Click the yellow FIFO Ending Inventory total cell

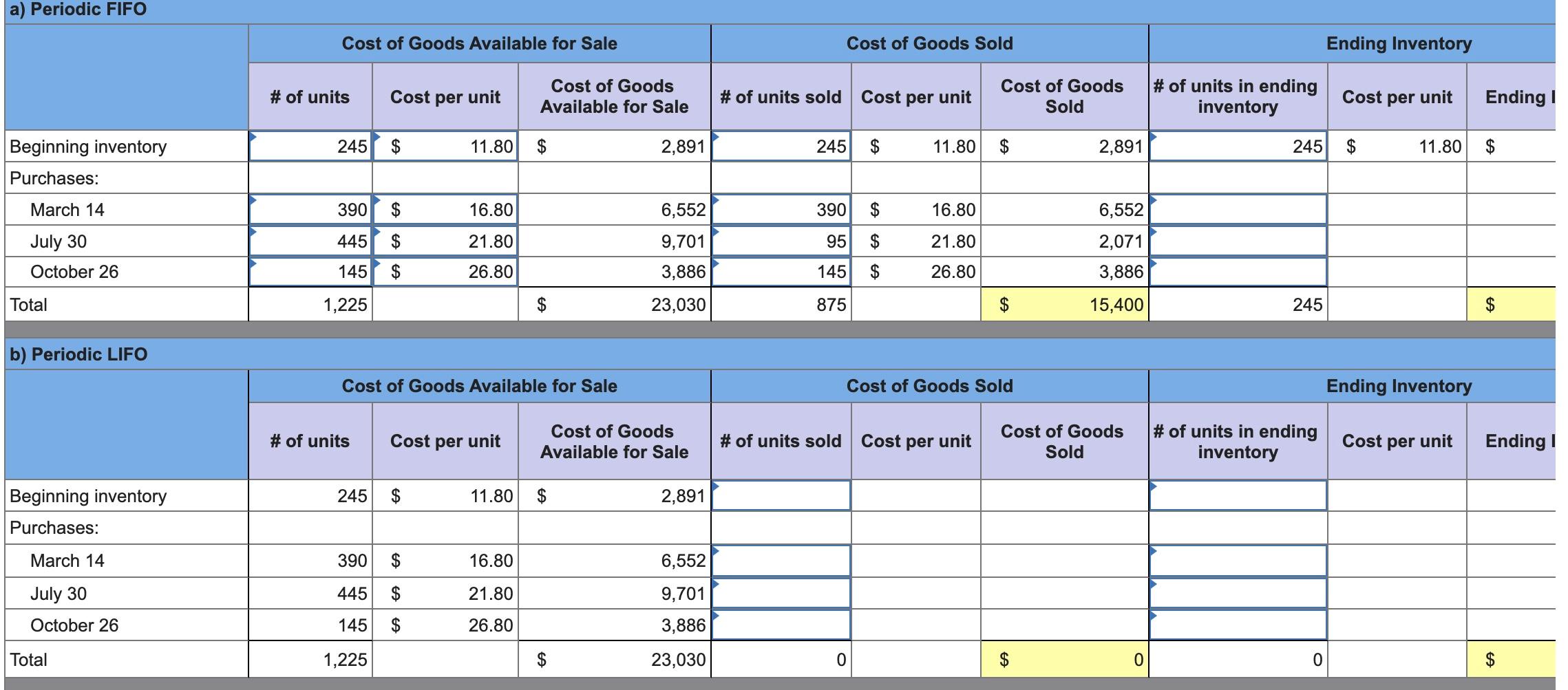1514,303
